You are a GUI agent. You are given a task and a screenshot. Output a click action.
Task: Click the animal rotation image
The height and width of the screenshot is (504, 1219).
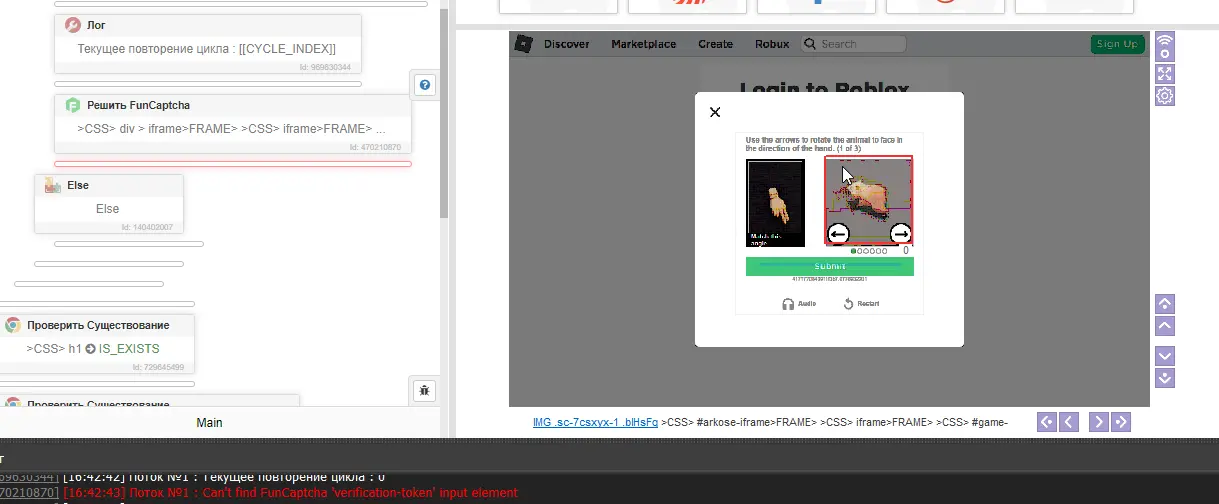click(x=869, y=201)
